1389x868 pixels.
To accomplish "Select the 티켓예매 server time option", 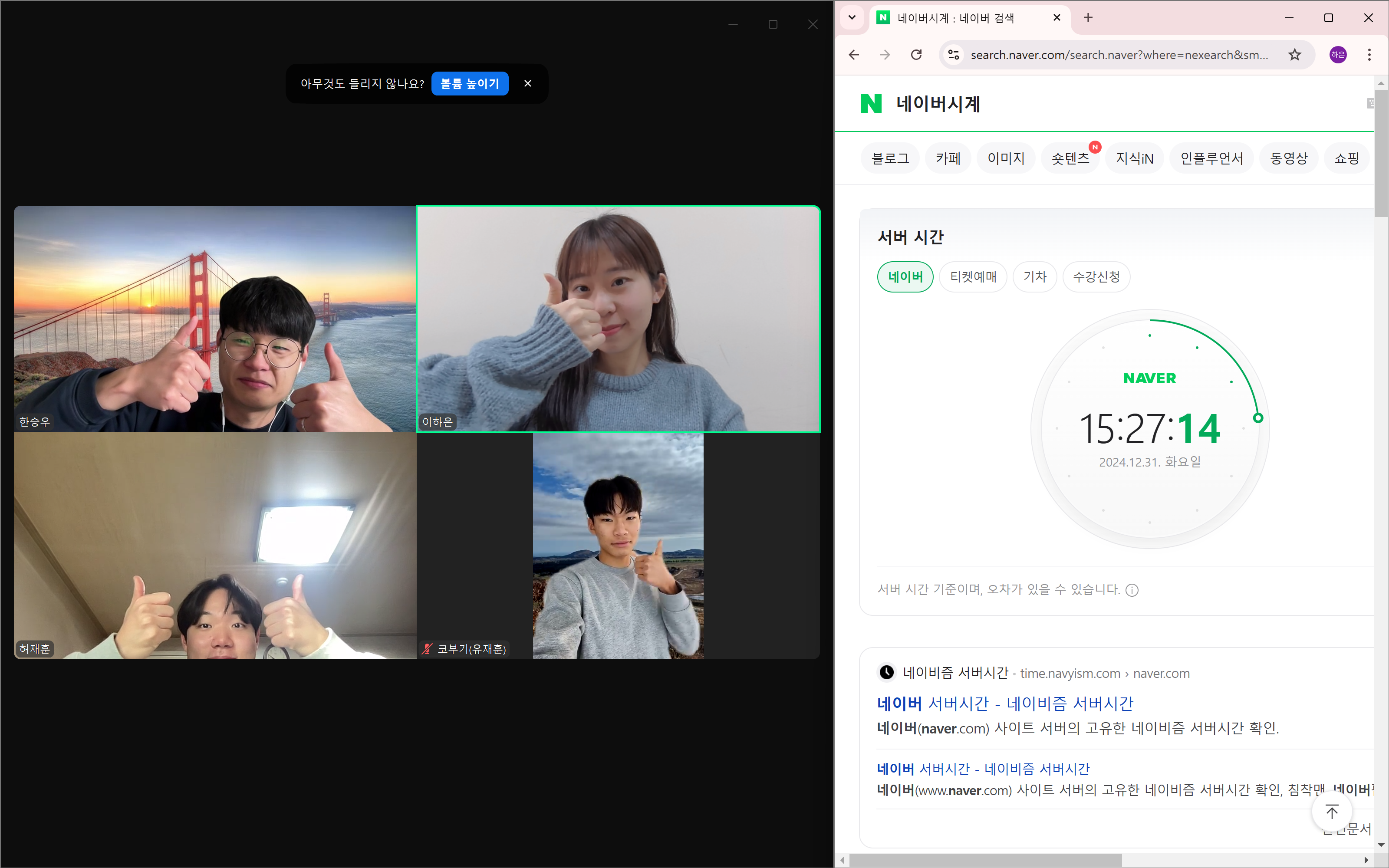I will (973, 277).
